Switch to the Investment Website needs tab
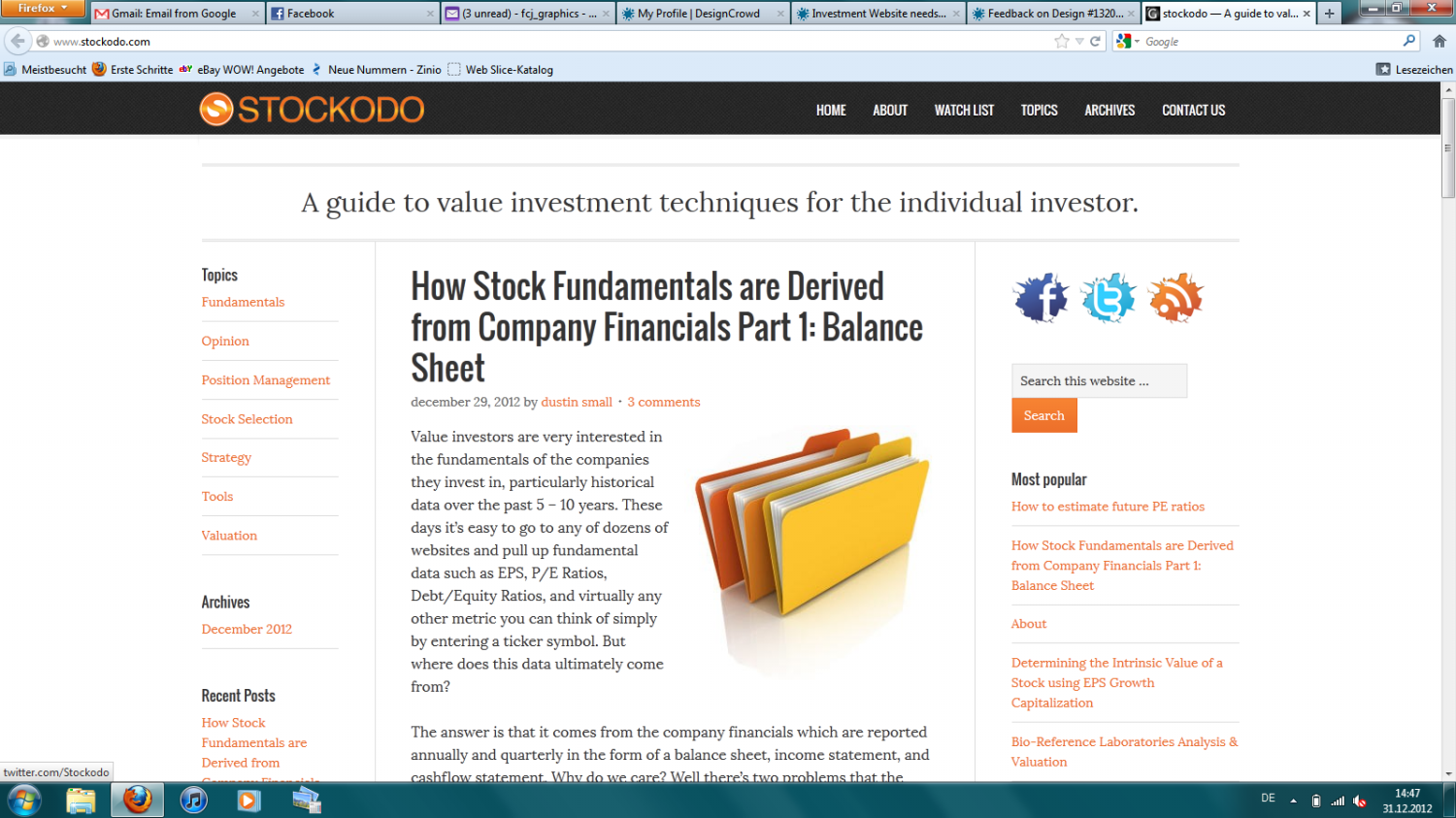Viewport: 1456px width, 818px height. click(x=878, y=14)
